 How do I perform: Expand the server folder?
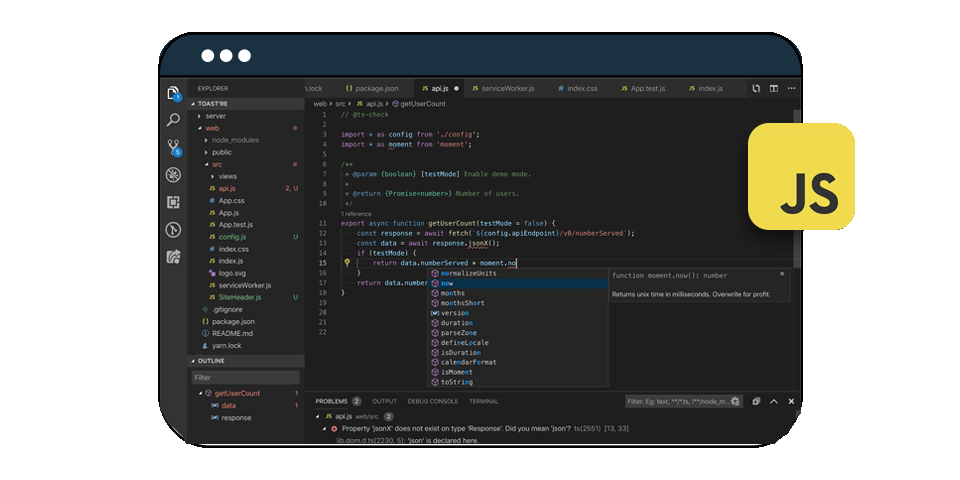click(200, 116)
